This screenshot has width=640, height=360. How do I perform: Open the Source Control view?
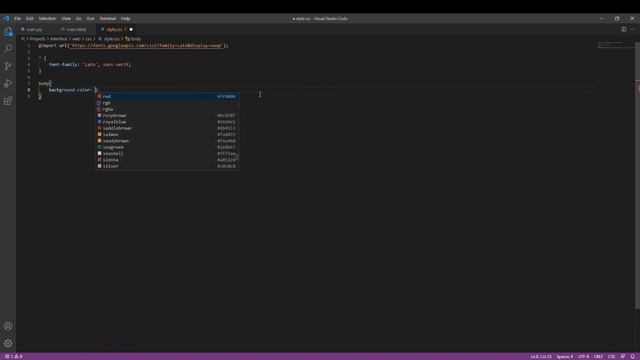point(8,66)
